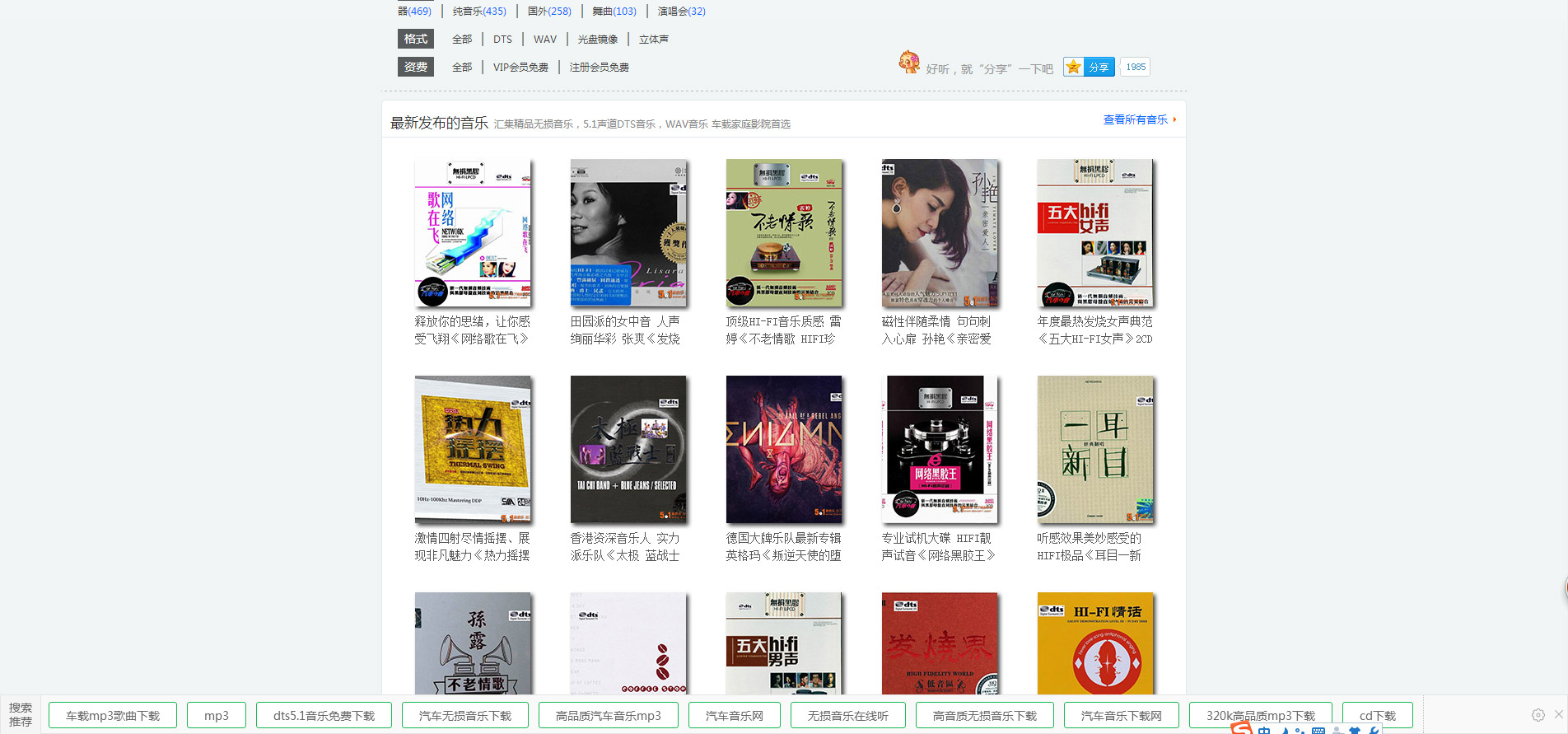Open the red 发烧界 album cover
1568x734 pixels.
point(940,643)
